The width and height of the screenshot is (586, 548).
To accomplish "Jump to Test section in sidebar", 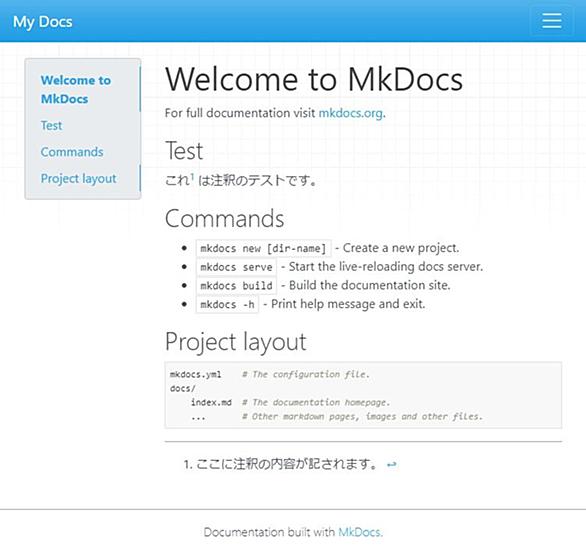I will (x=51, y=125).
